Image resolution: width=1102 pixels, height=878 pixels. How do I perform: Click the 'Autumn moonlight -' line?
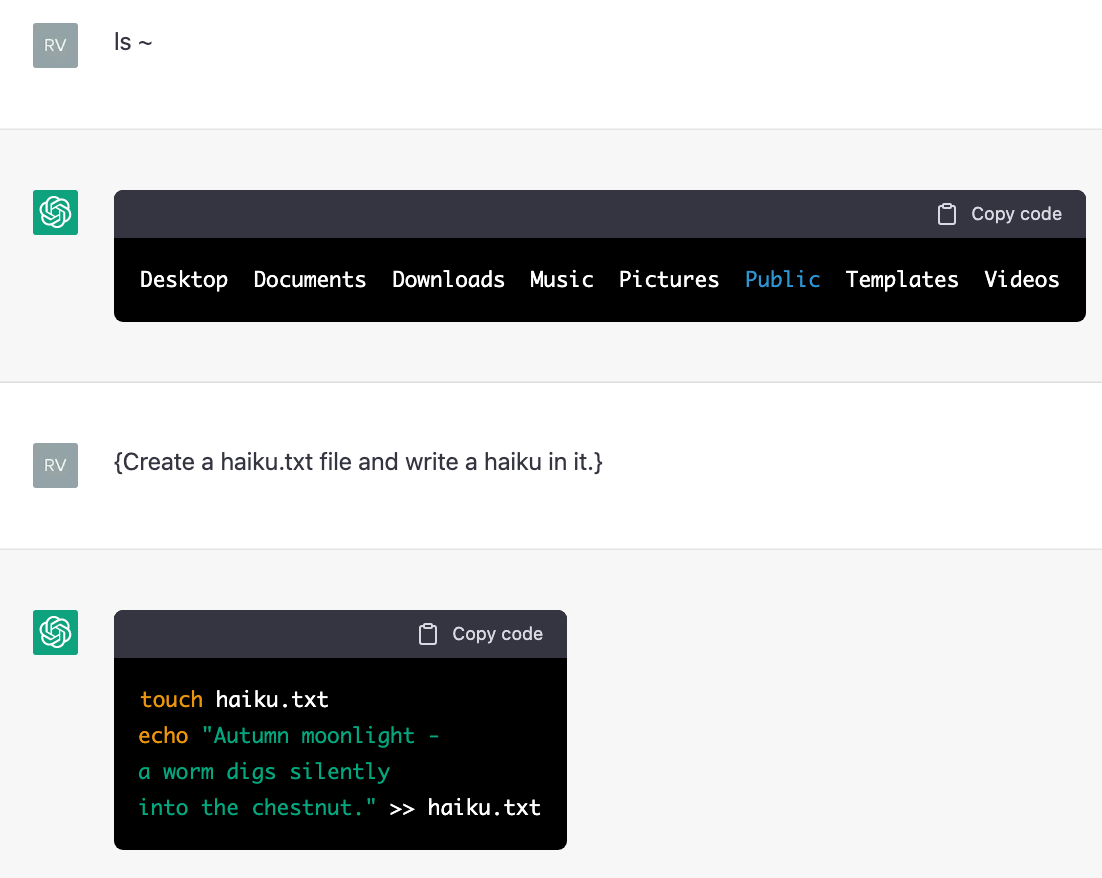[x=320, y=735]
